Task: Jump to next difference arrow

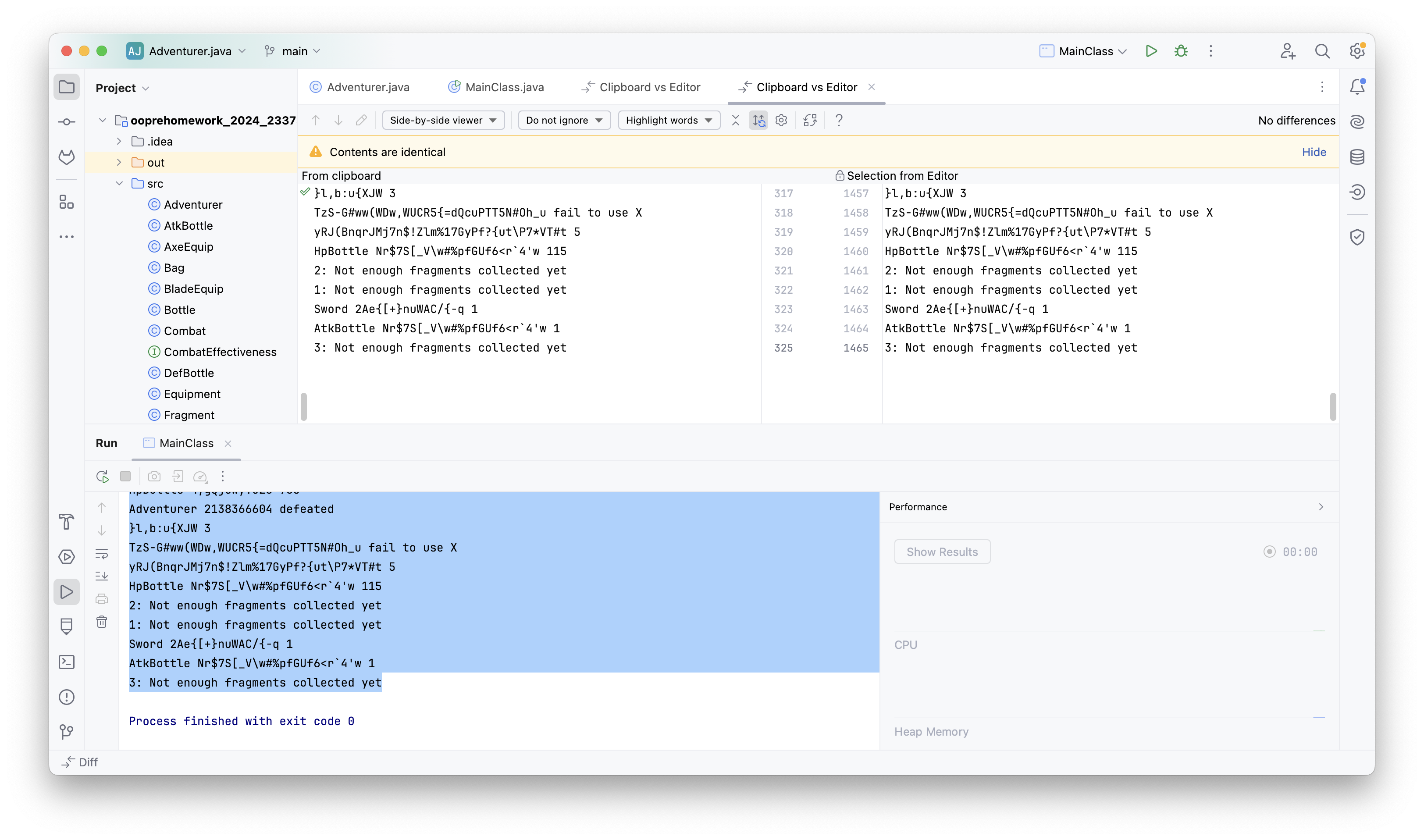Action: (338, 120)
